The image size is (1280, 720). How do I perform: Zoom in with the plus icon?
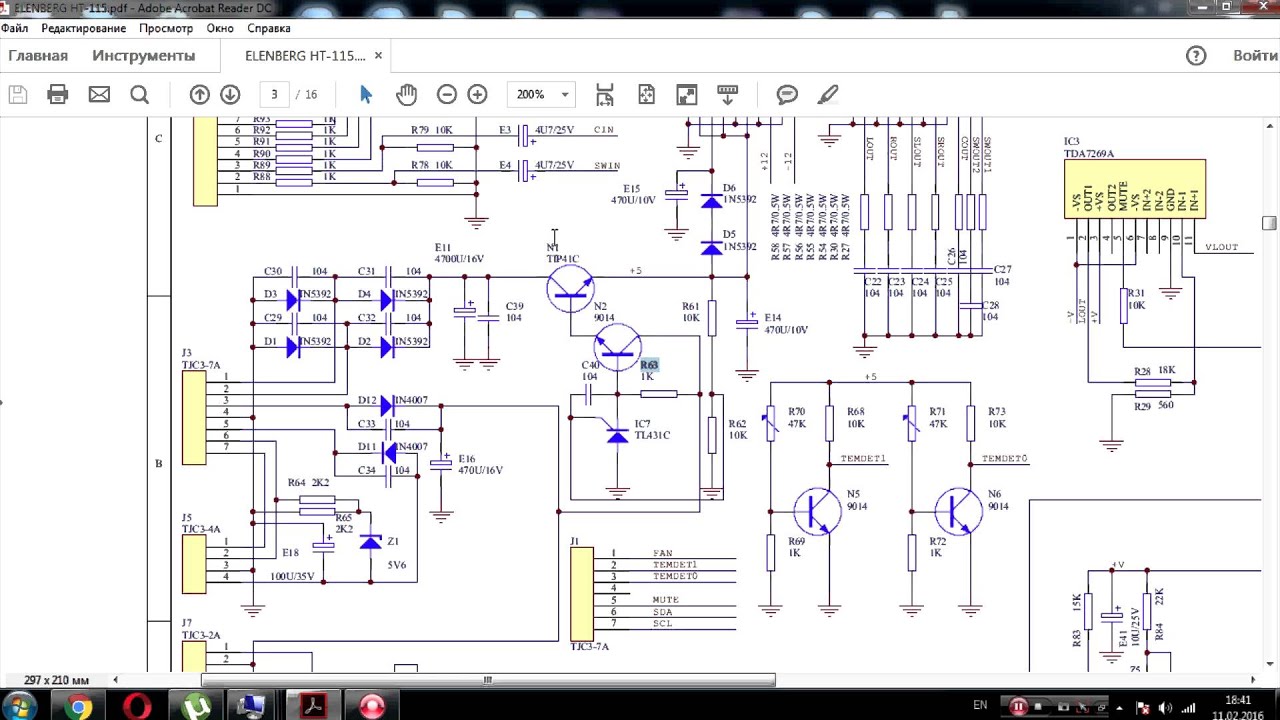(477, 95)
